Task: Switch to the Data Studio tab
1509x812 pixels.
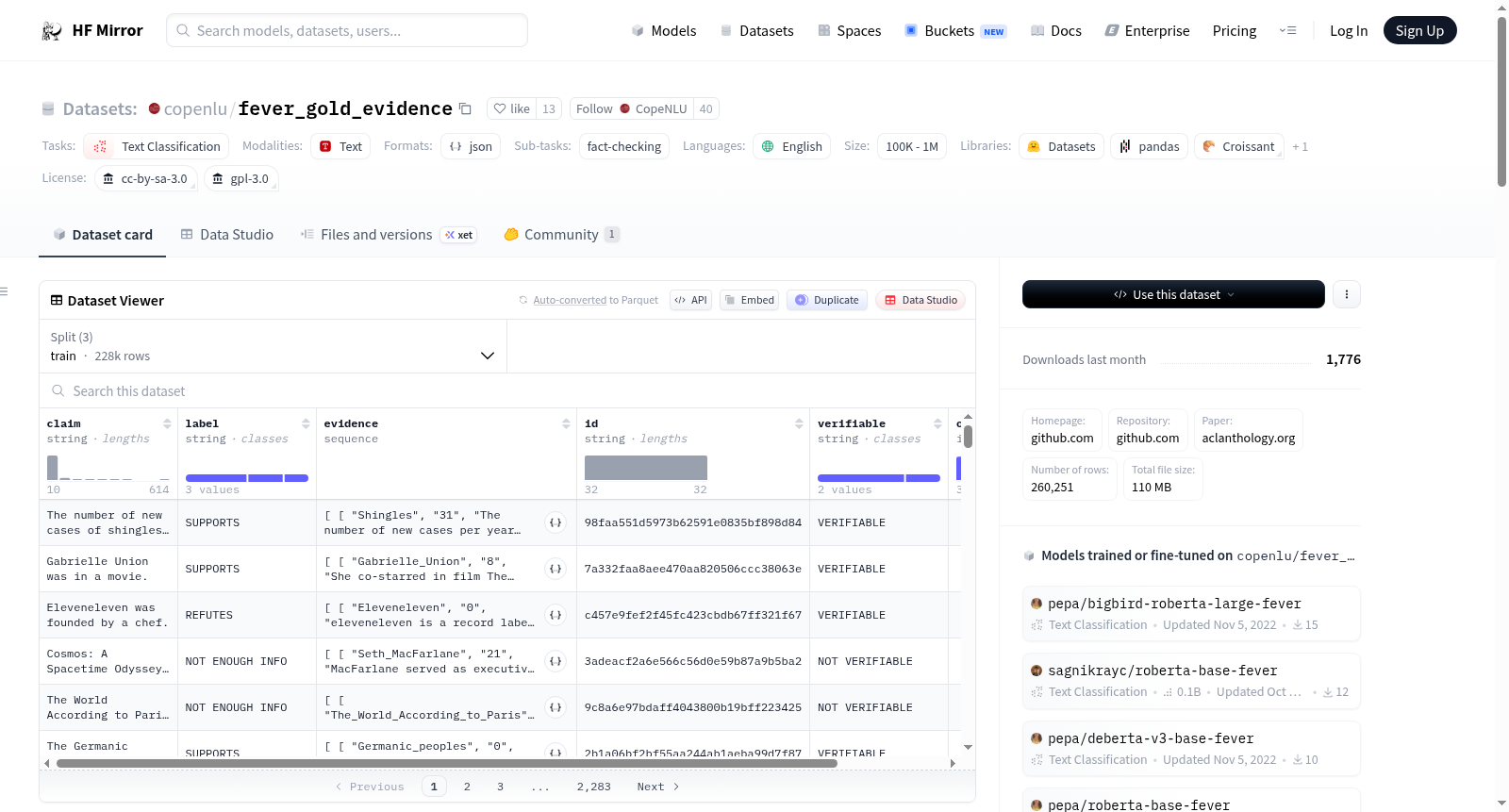Action: 227,235
